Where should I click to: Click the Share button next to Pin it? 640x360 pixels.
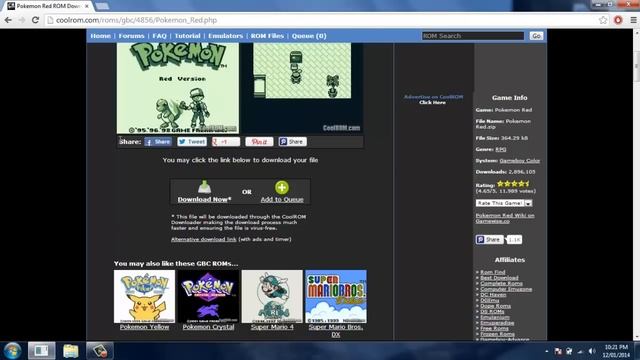(x=292, y=142)
